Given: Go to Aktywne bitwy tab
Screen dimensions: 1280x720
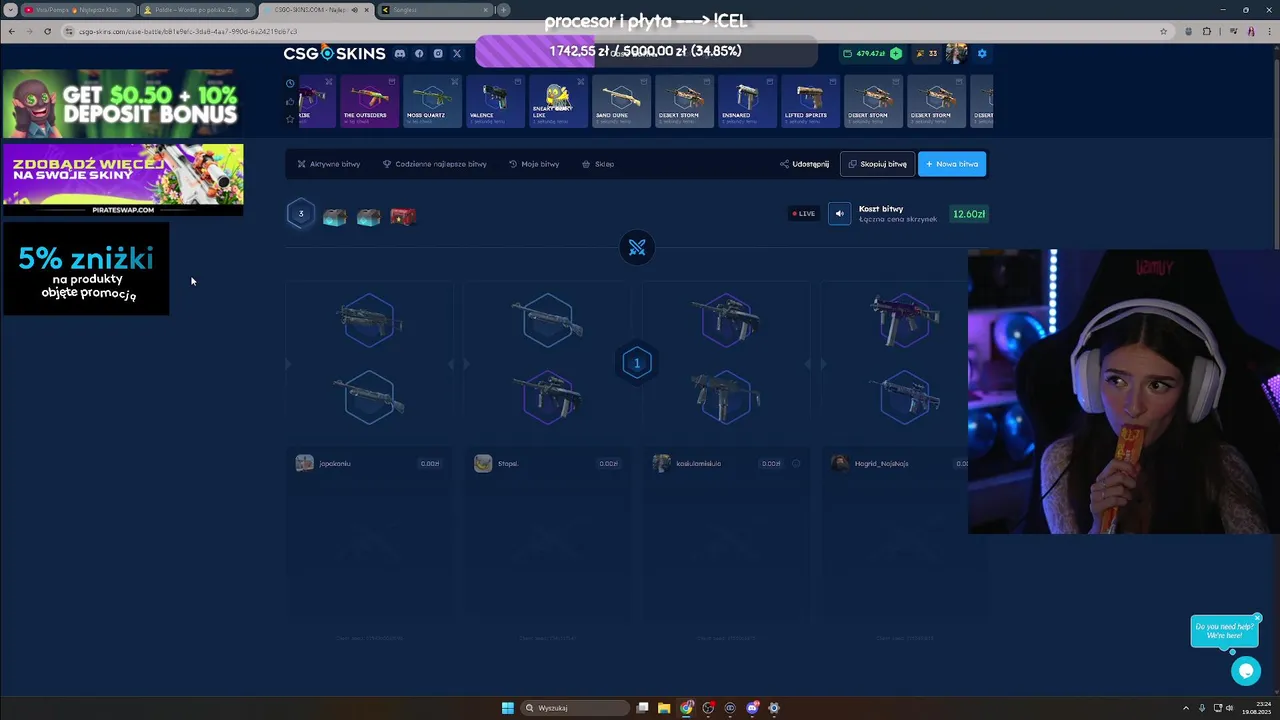Looking at the screenshot, I should coord(328,164).
